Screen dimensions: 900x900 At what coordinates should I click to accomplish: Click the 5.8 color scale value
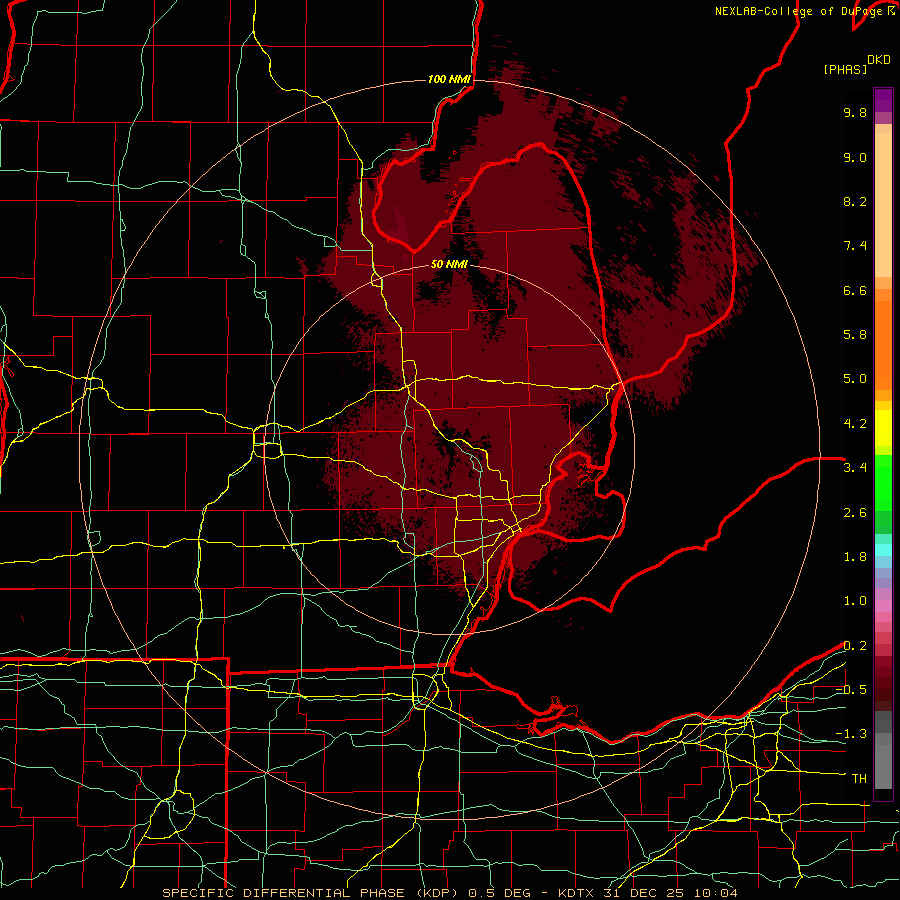(x=855, y=335)
